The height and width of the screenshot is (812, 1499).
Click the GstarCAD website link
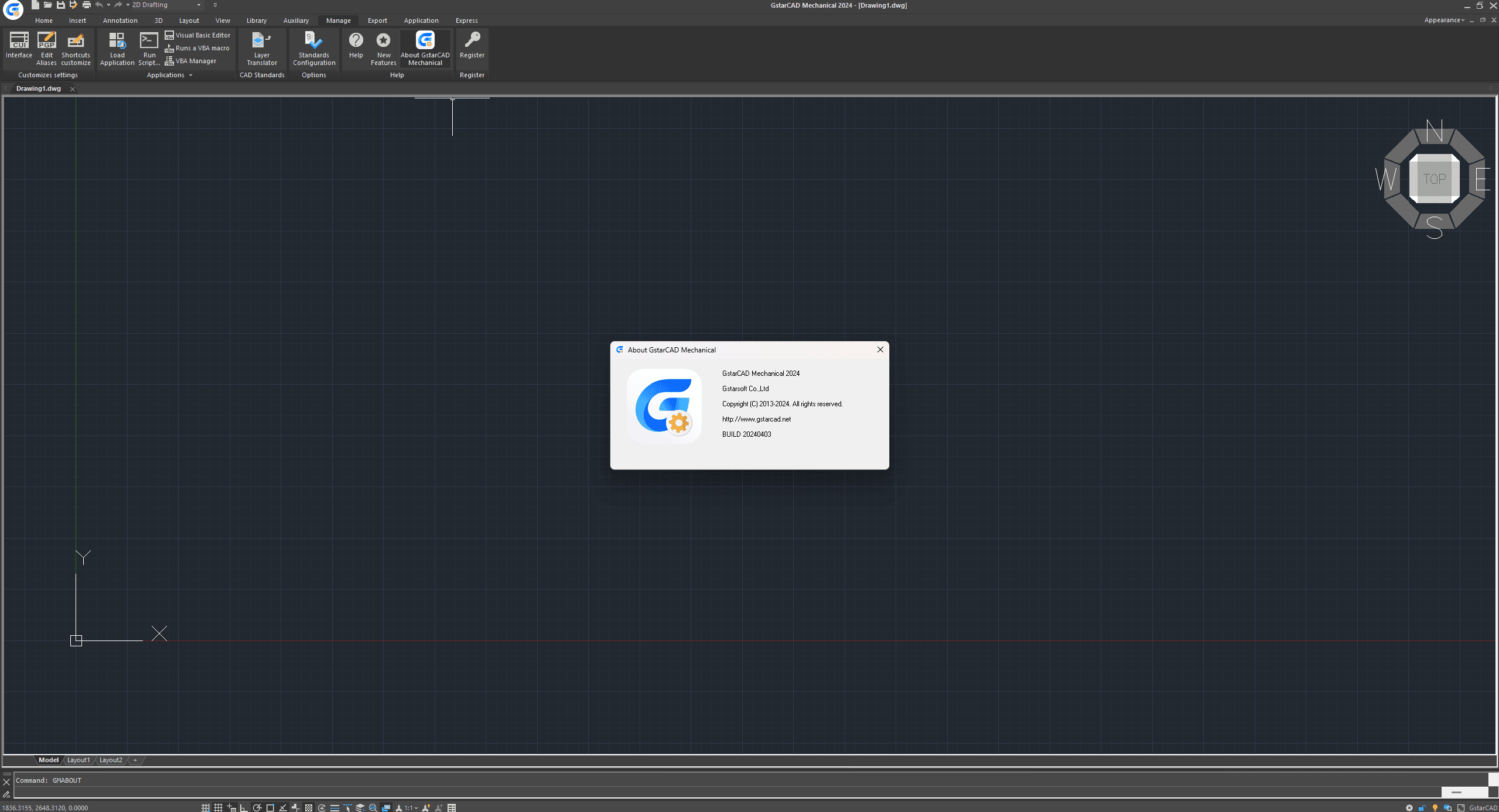[x=756, y=419]
